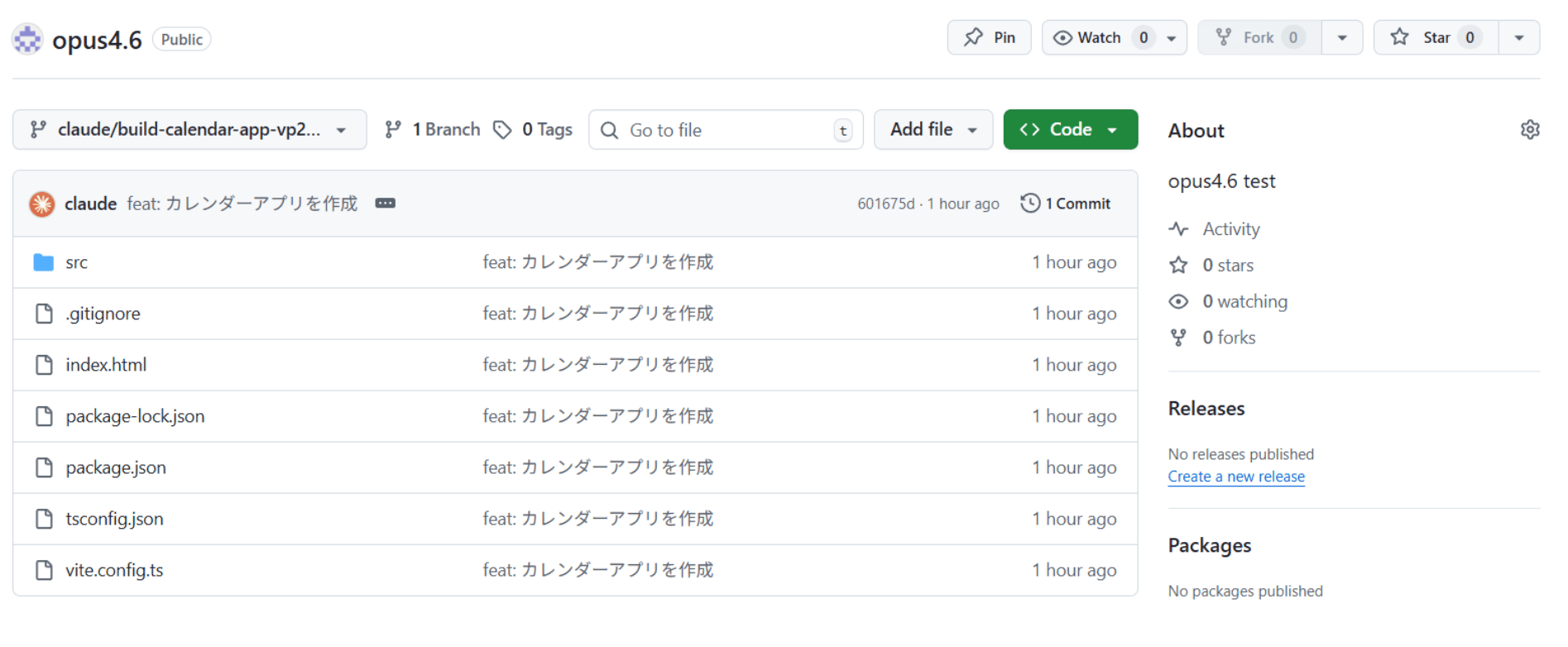Open the package.json file
The image size is (1568, 647).
click(x=116, y=467)
